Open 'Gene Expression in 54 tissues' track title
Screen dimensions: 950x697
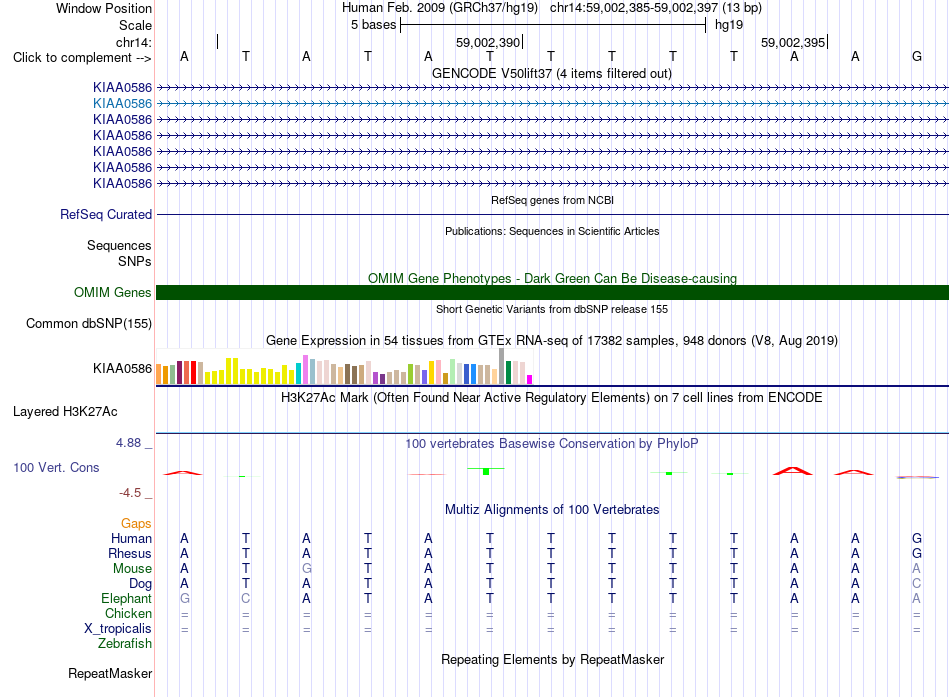552,341
